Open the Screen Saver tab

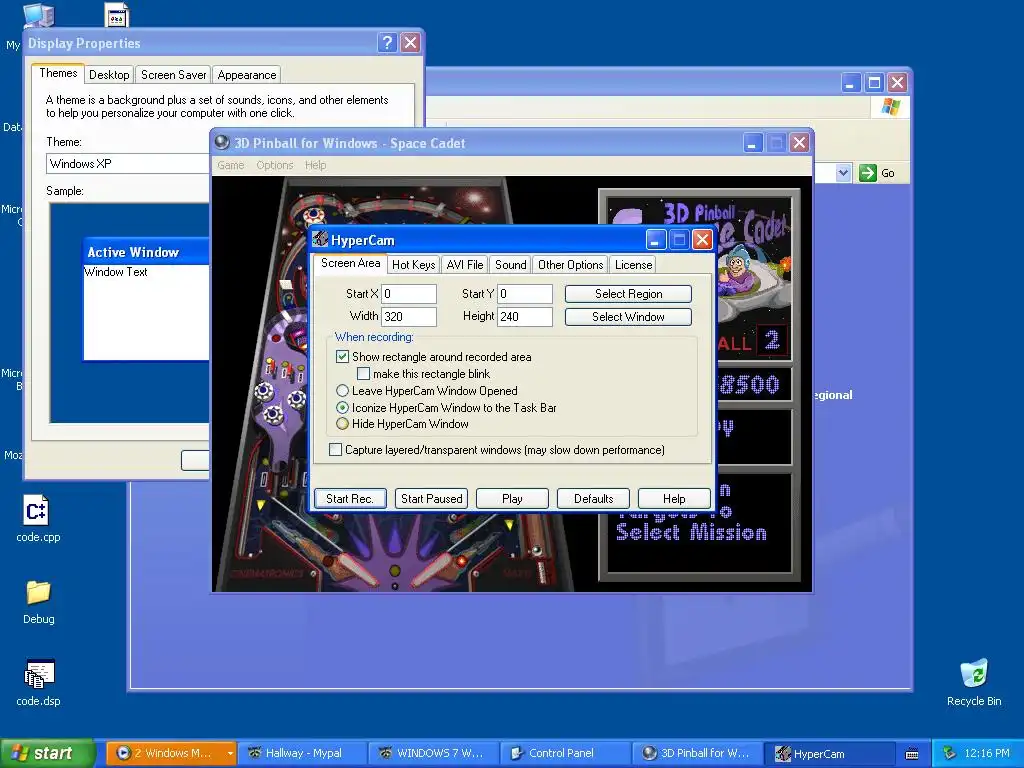click(173, 74)
